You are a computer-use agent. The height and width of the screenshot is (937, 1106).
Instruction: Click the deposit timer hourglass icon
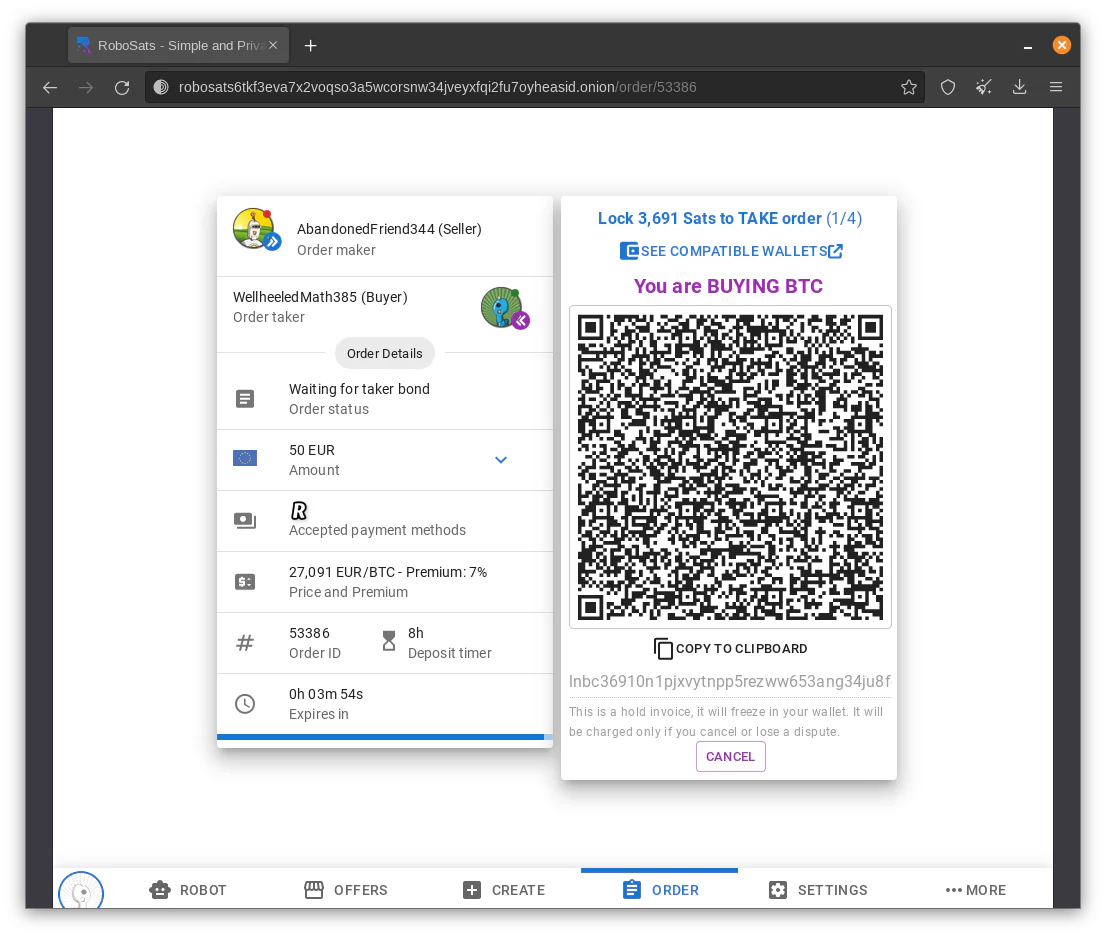click(389, 641)
